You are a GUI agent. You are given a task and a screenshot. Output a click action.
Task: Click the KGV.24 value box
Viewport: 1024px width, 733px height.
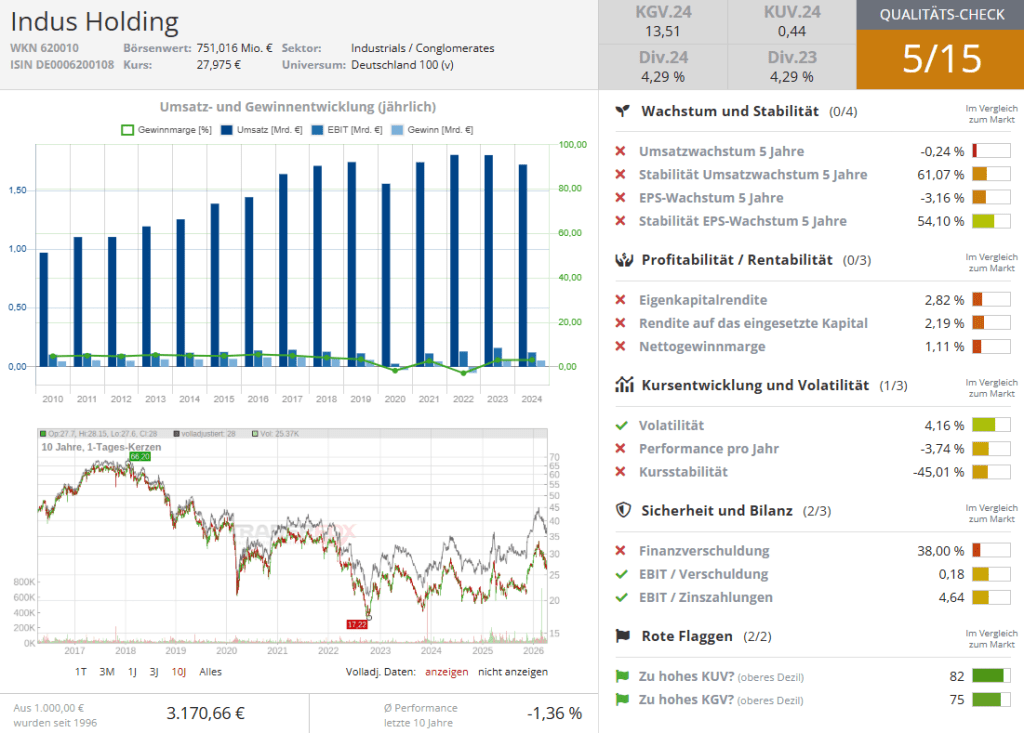(663, 22)
